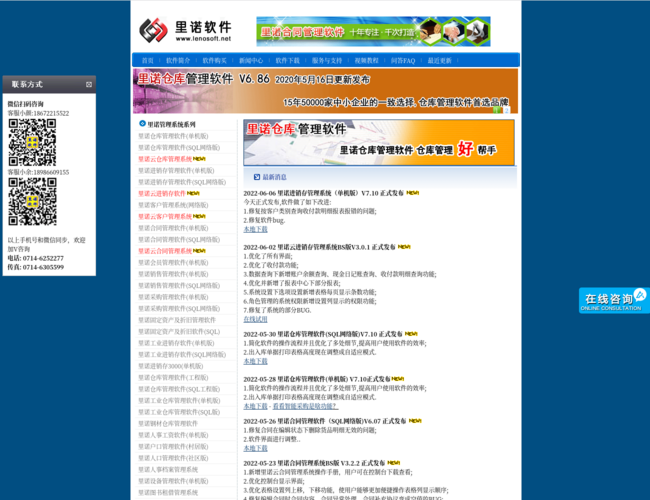This screenshot has height=500, width=650.
Task: Open 里诺人口管理软件(社区版) in sidebar
Action: pos(173,458)
